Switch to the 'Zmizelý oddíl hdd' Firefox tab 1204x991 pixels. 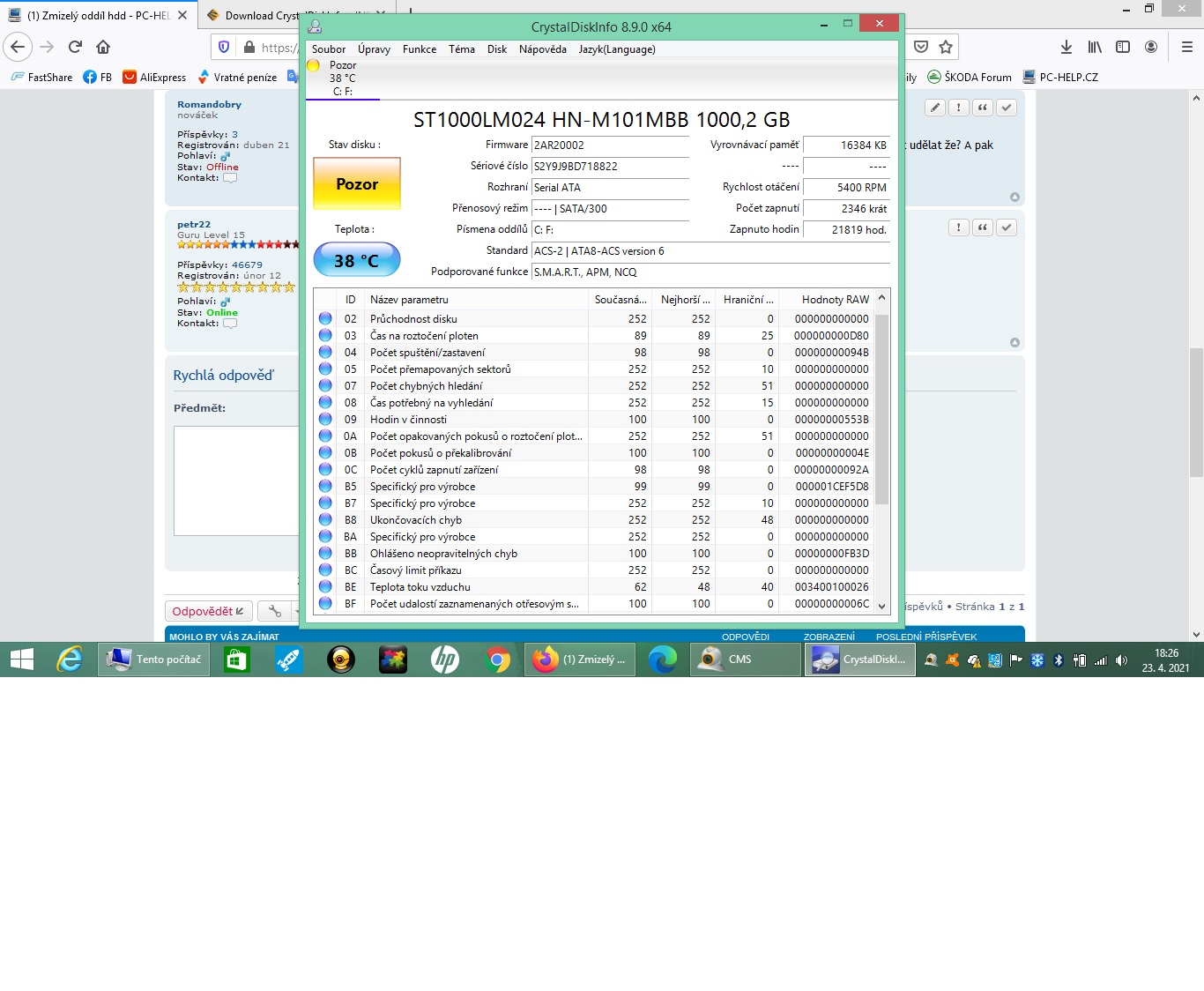[97, 15]
